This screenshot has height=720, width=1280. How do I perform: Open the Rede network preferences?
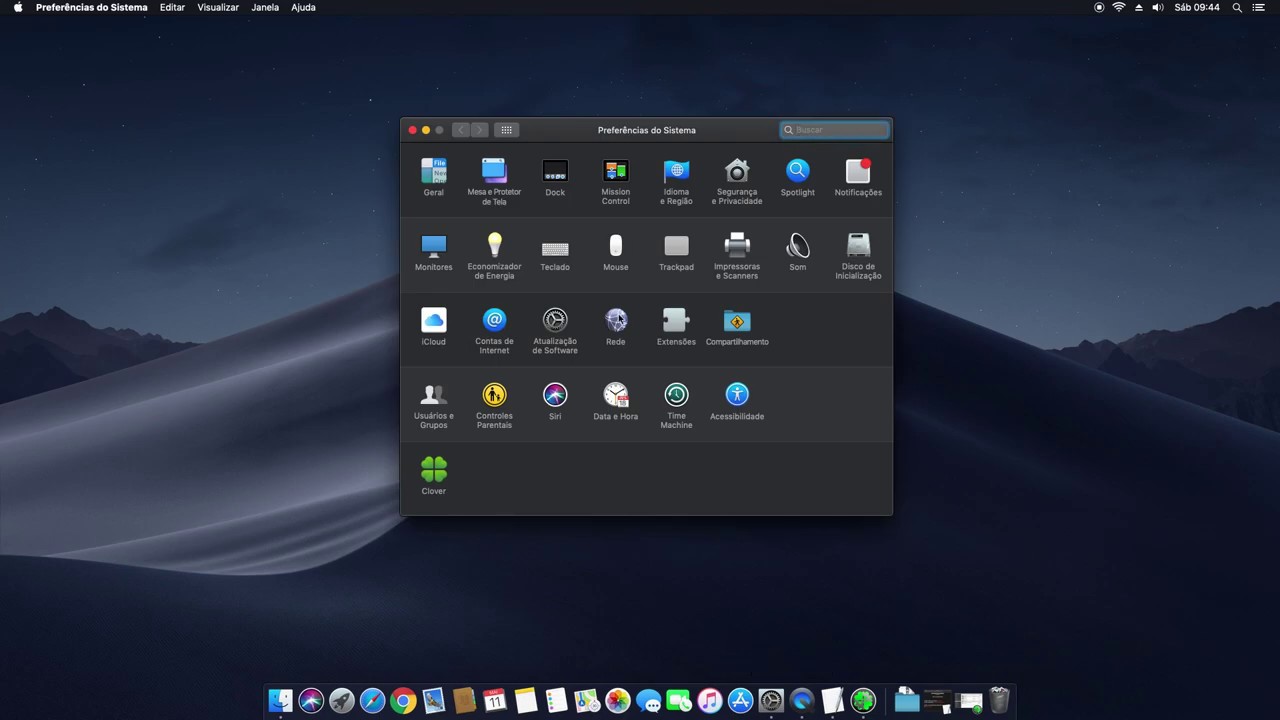coord(616,327)
